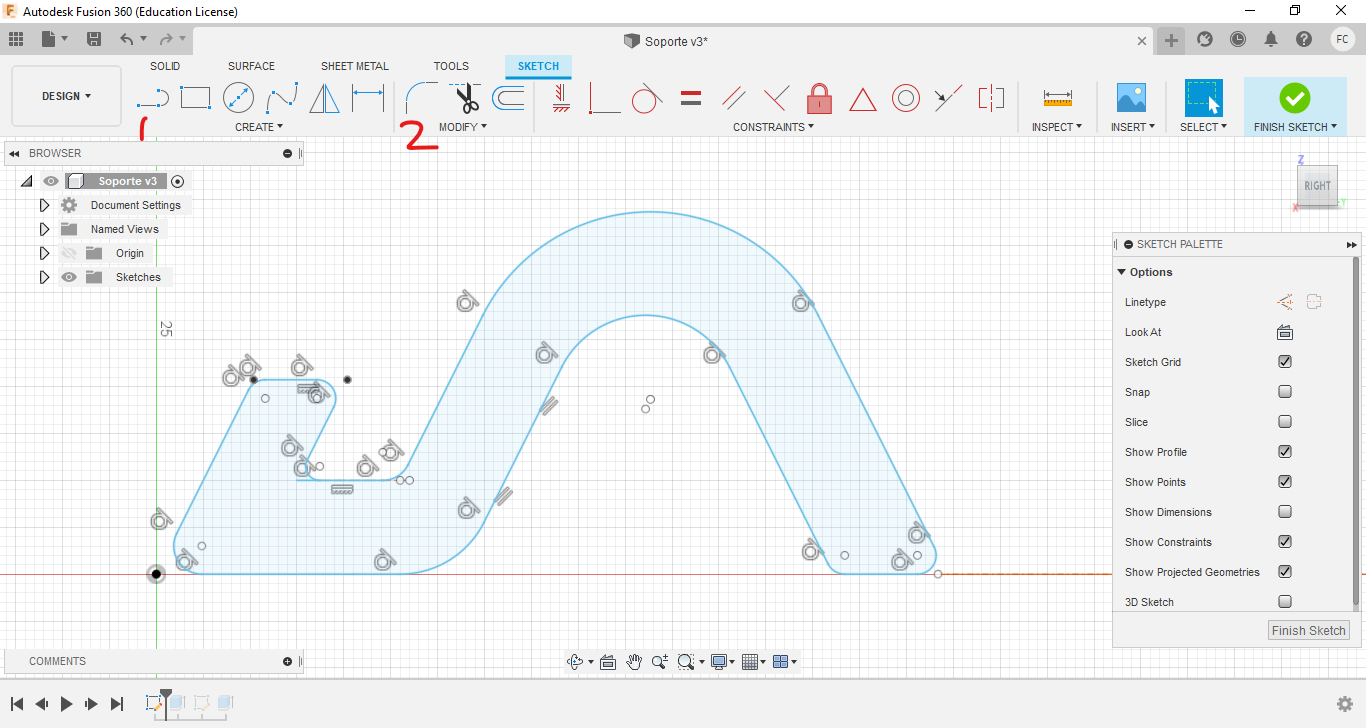1366x728 pixels.
Task: Apply the Midpoint constraint
Action: pyautogui.click(x=862, y=99)
